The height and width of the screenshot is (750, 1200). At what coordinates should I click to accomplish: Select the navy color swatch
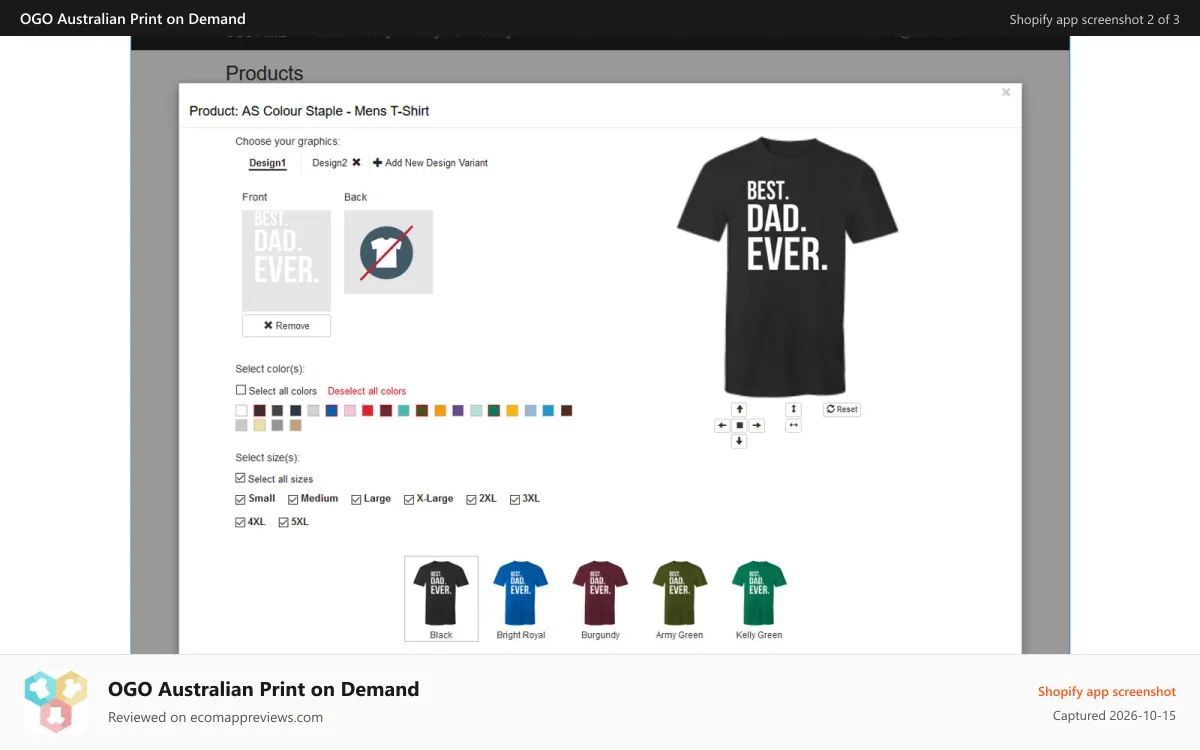click(295, 411)
